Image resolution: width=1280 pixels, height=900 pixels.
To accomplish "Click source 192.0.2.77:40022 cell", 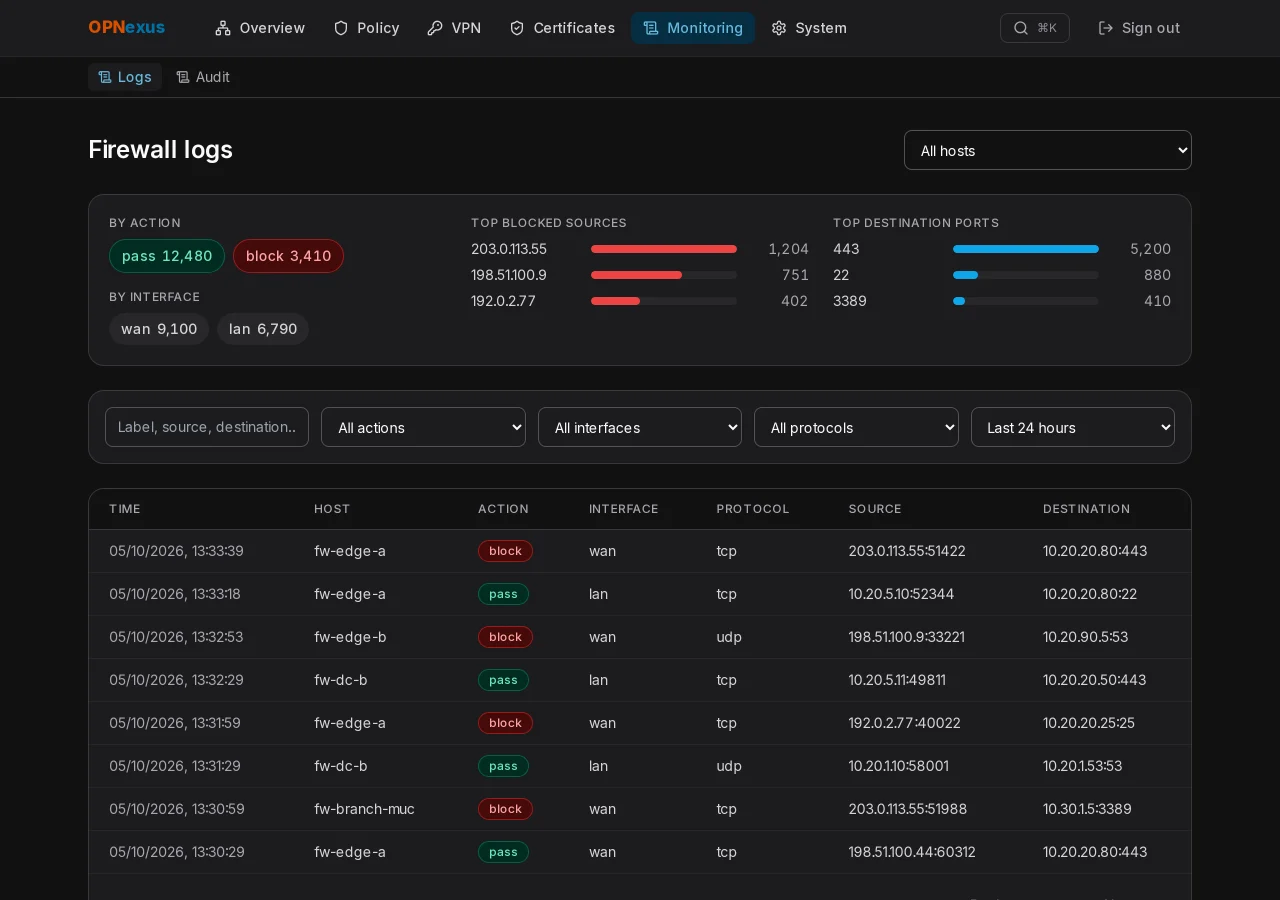I will point(904,723).
